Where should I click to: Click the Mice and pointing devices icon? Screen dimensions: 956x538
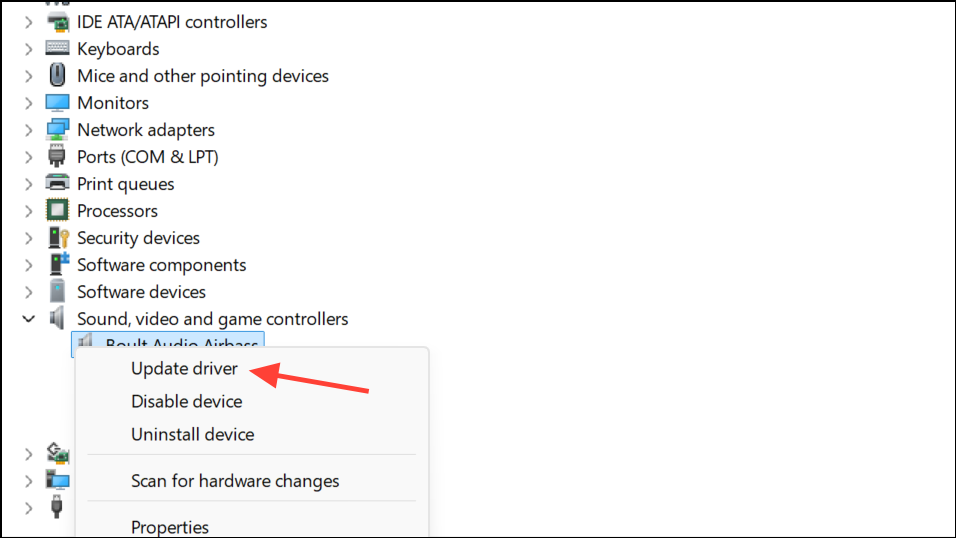(58, 76)
